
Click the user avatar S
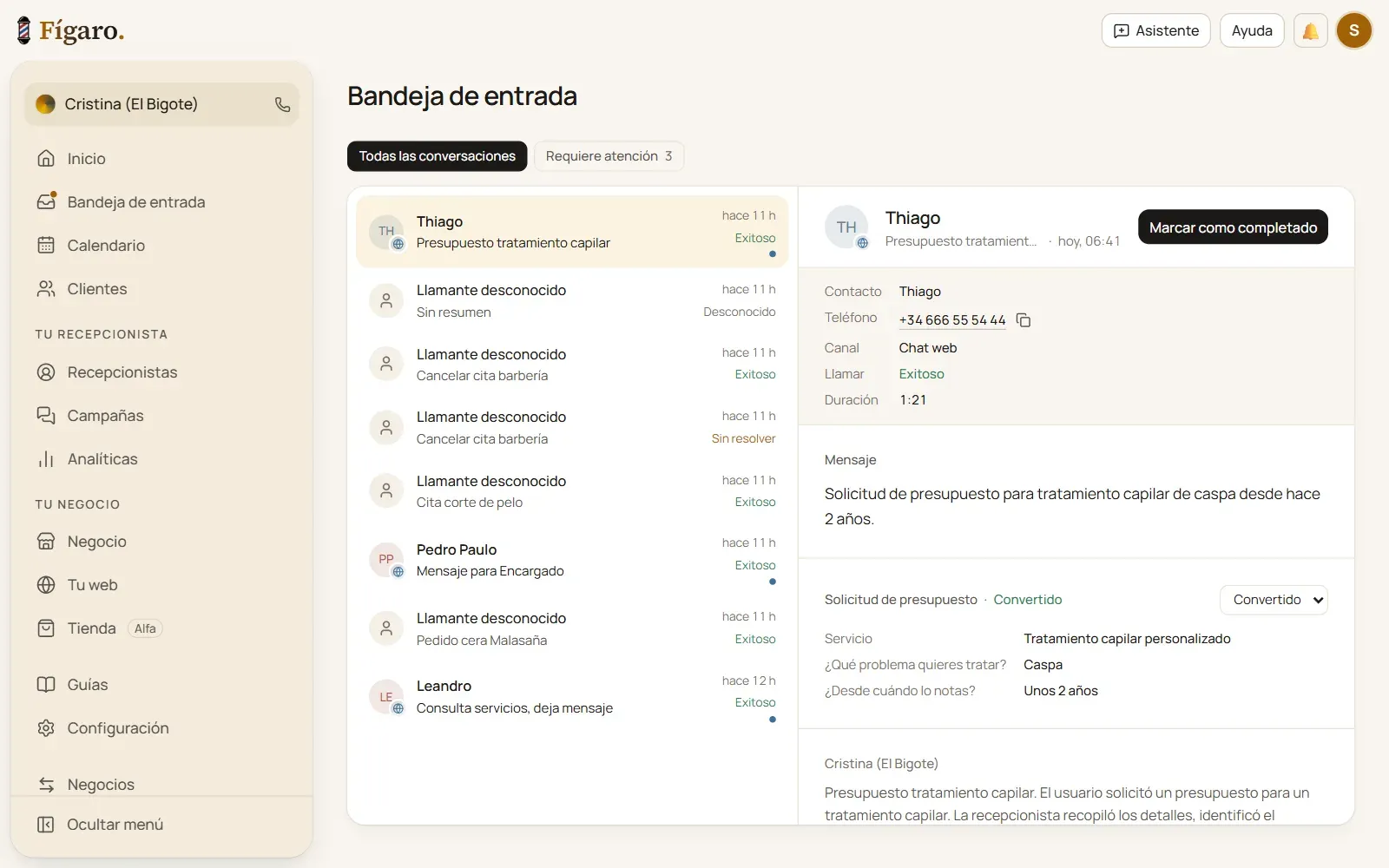1353,30
